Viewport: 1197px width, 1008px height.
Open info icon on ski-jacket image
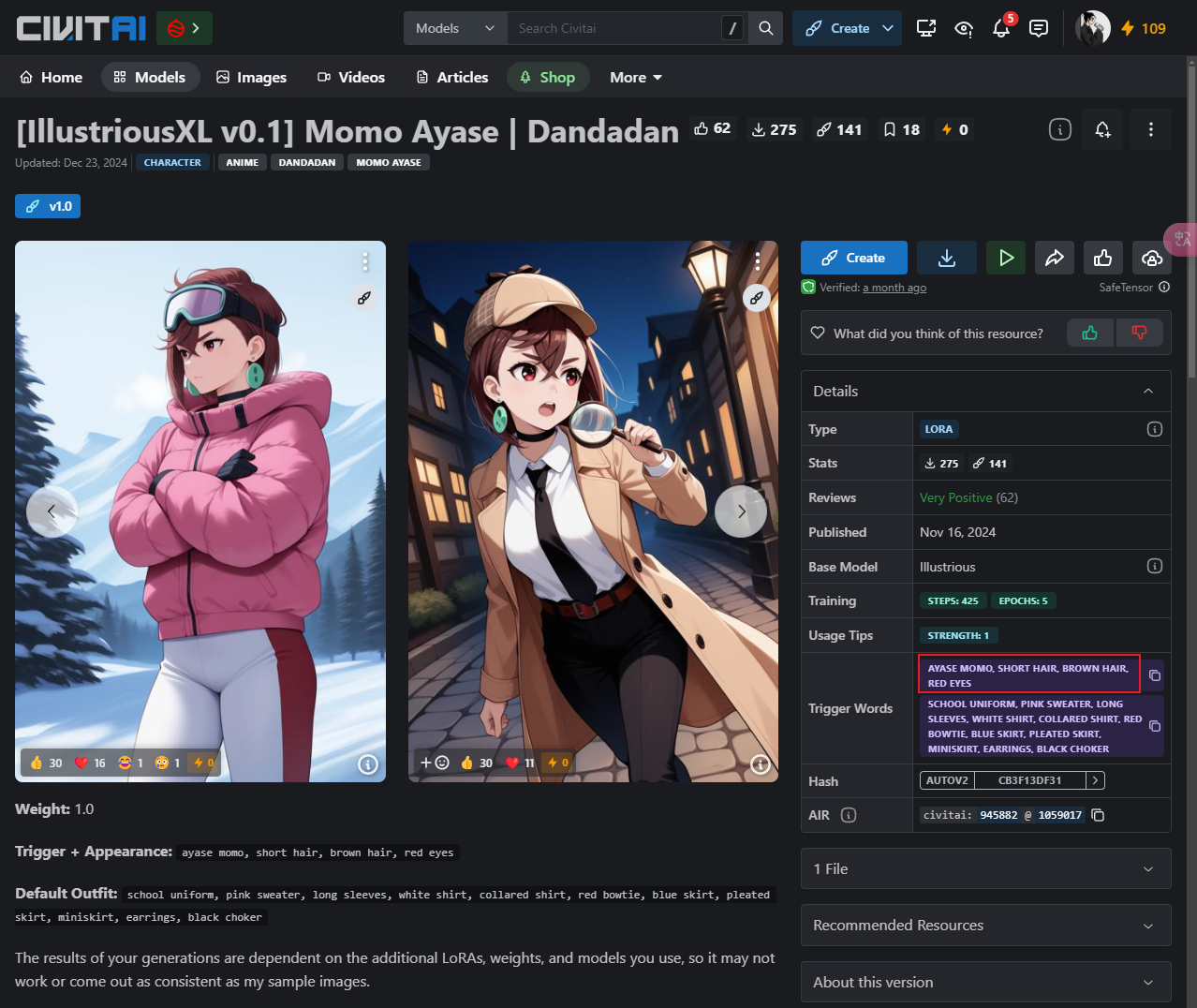pyautogui.click(x=368, y=764)
